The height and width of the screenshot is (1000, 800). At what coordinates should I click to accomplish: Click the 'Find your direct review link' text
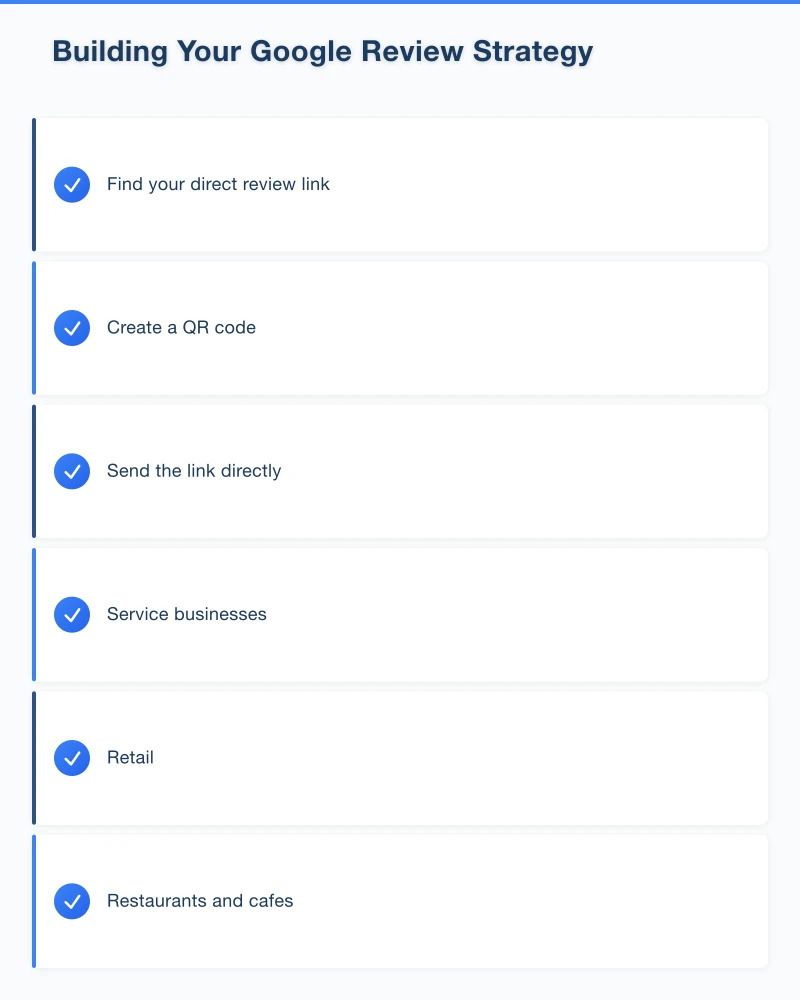click(218, 185)
